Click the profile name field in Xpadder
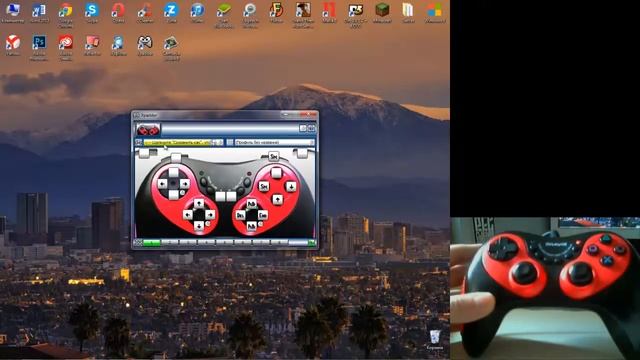 (275, 142)
